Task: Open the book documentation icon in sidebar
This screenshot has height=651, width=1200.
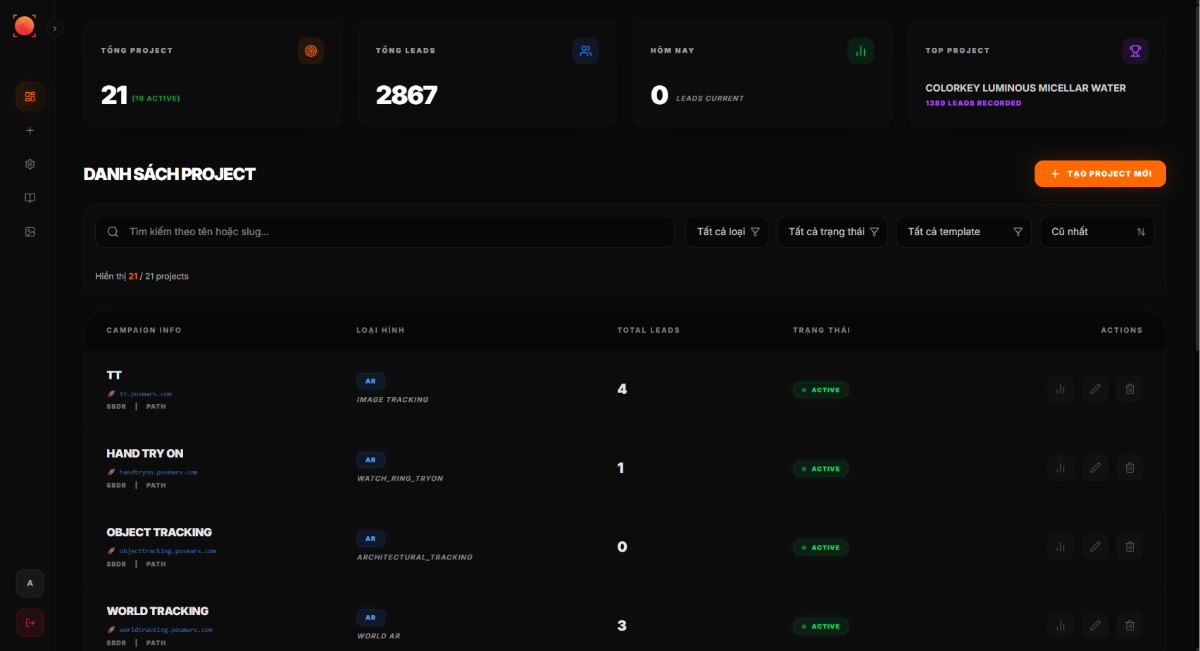Action: pyautogui.click(x=30, y=198)
